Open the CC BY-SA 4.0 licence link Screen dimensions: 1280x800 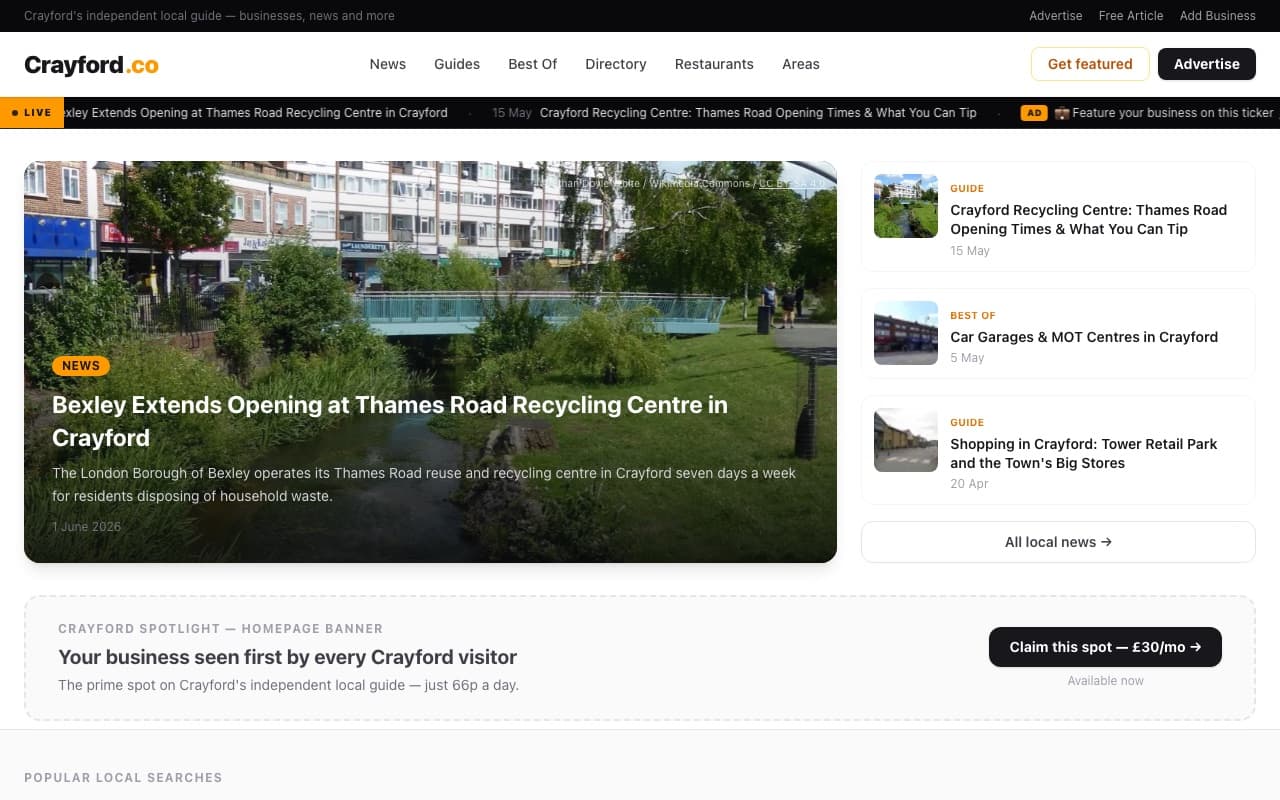tap(792, 183)
